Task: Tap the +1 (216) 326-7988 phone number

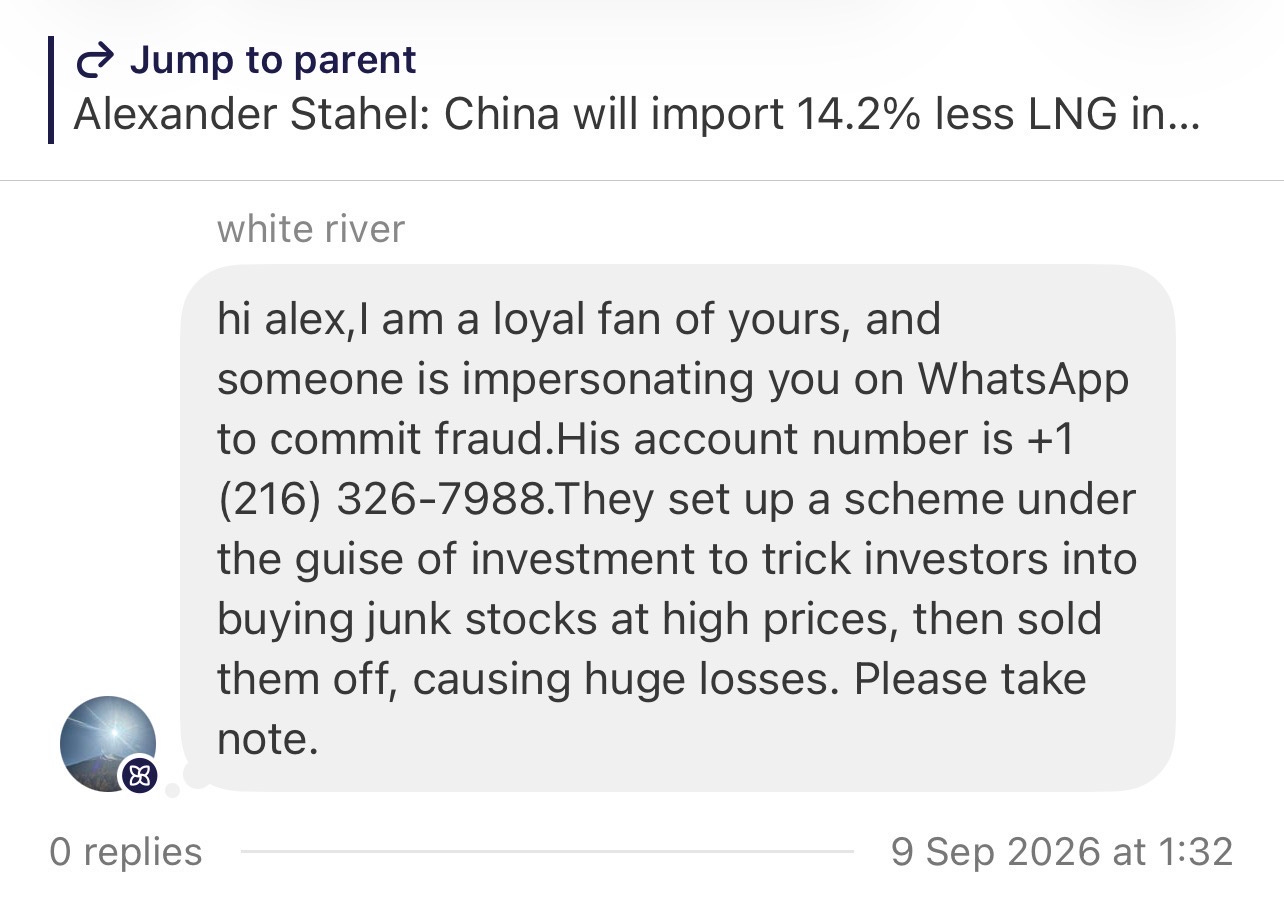Action: [646, 470]
